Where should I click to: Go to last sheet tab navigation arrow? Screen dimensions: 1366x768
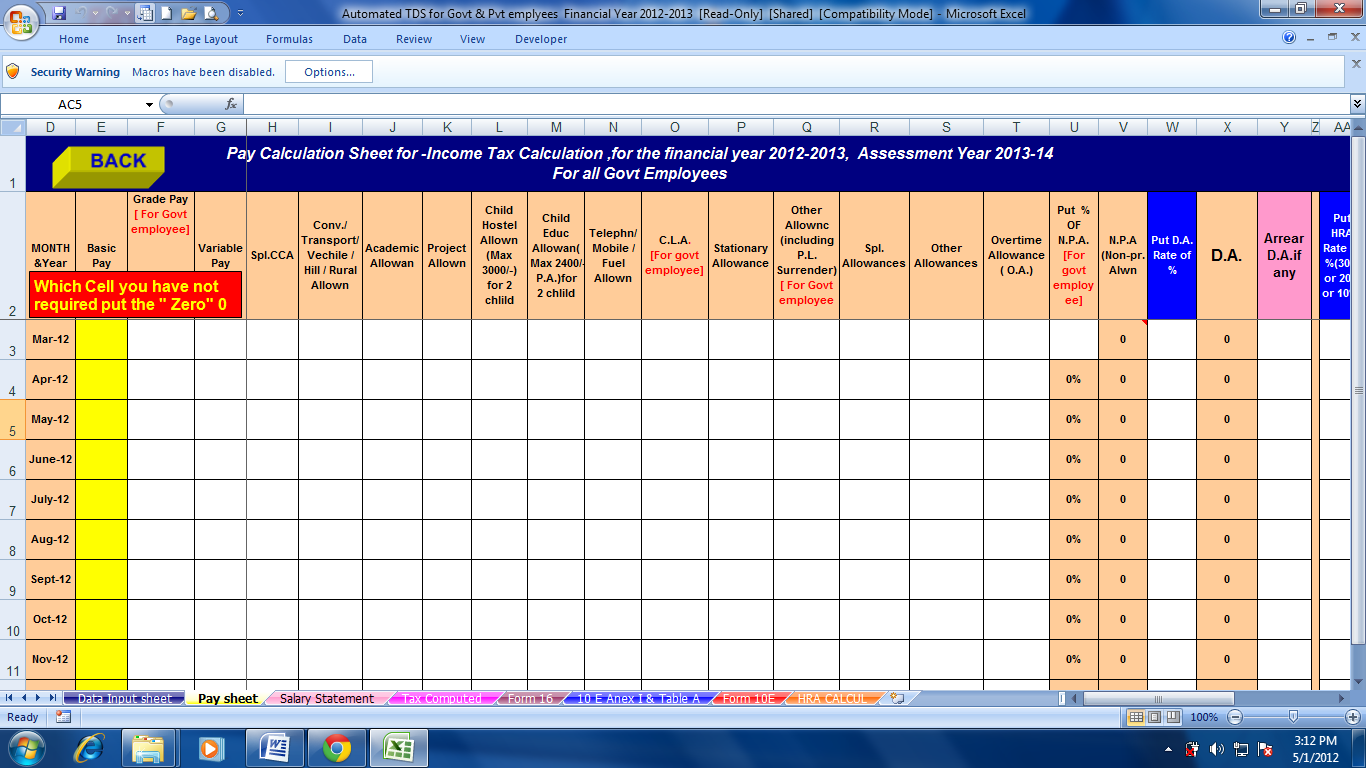[51, 698]
